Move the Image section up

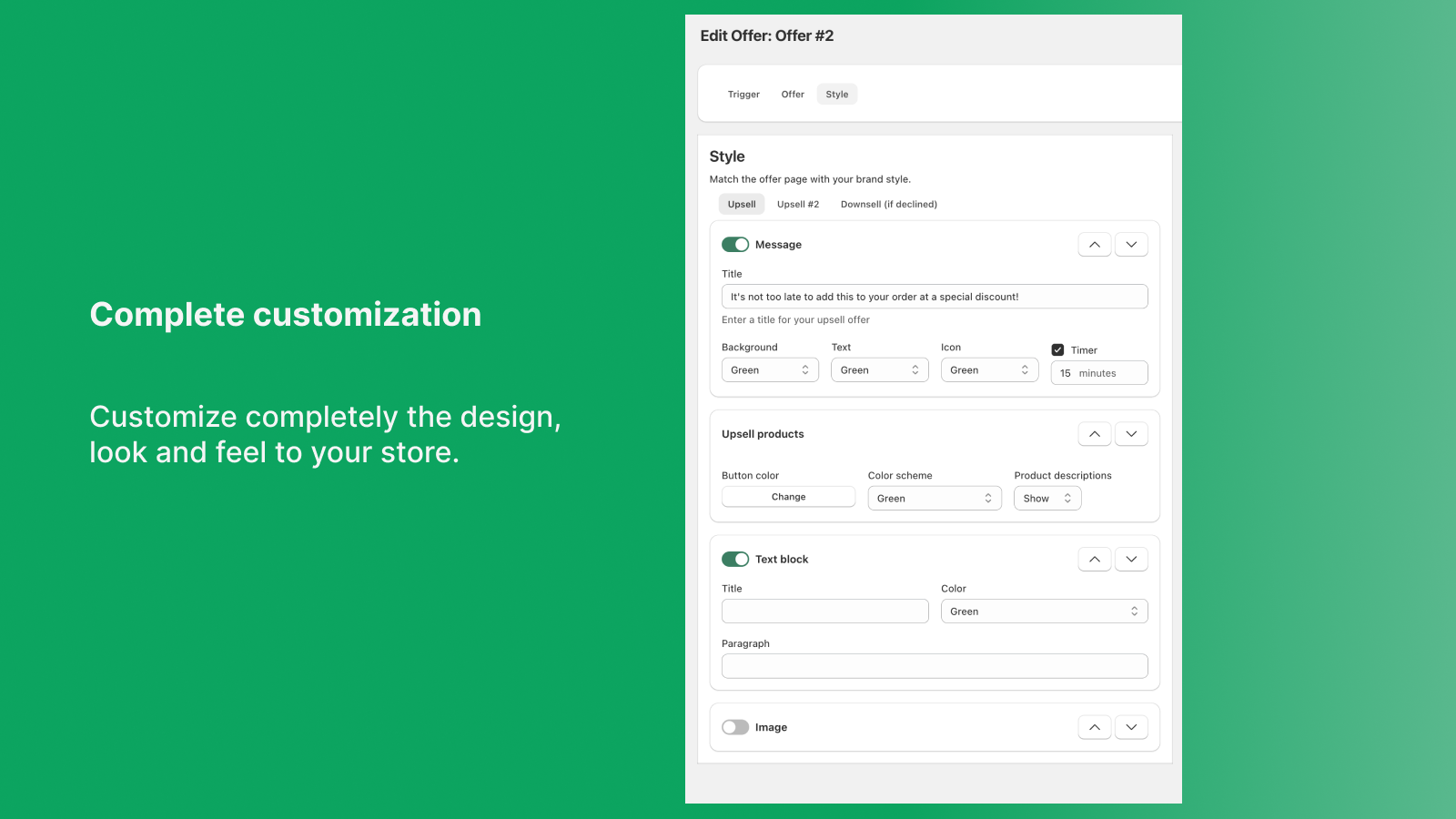click(x=1094, y=727)
